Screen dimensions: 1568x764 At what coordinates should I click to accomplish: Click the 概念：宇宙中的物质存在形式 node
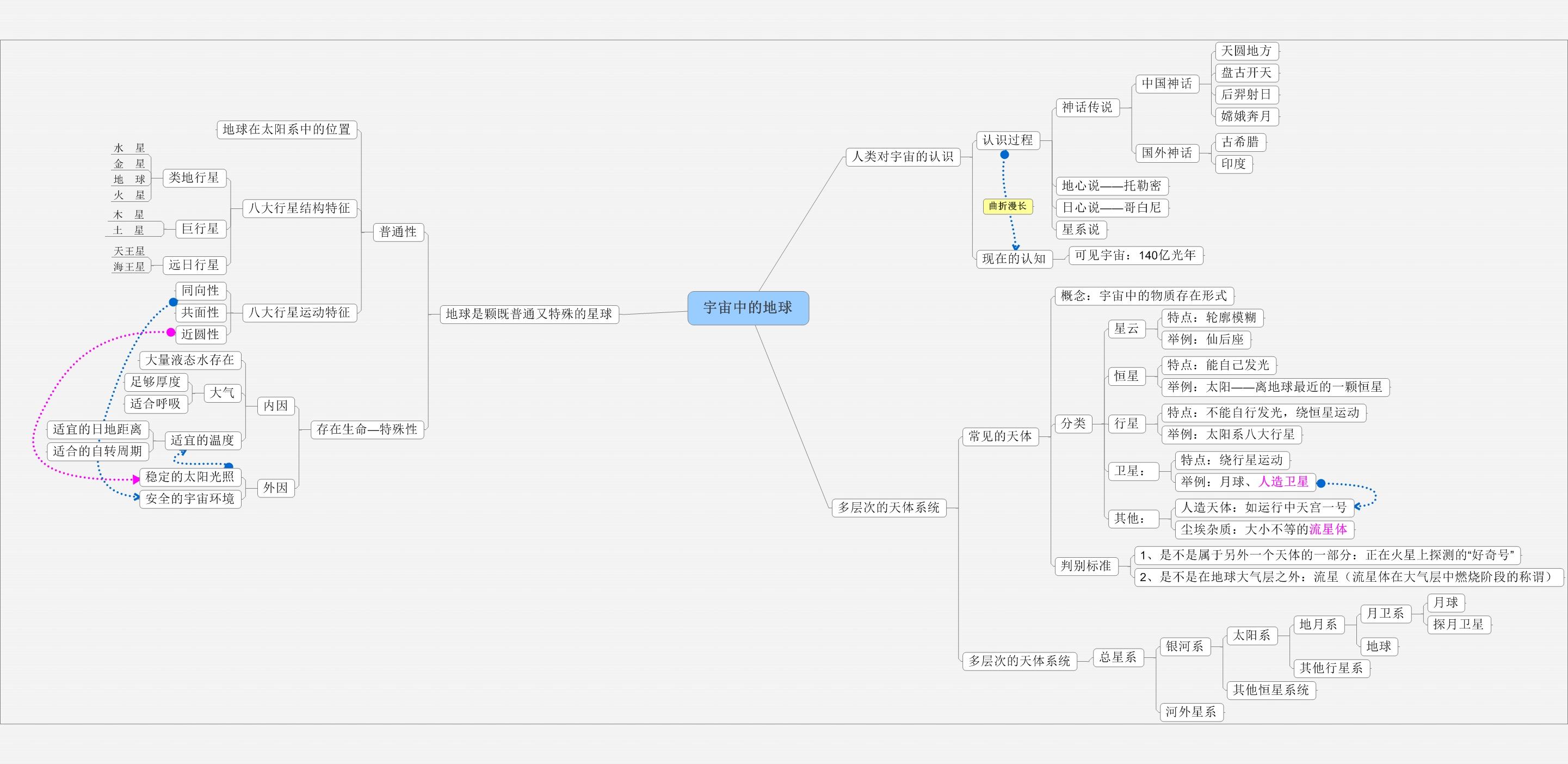(1144, 296)
